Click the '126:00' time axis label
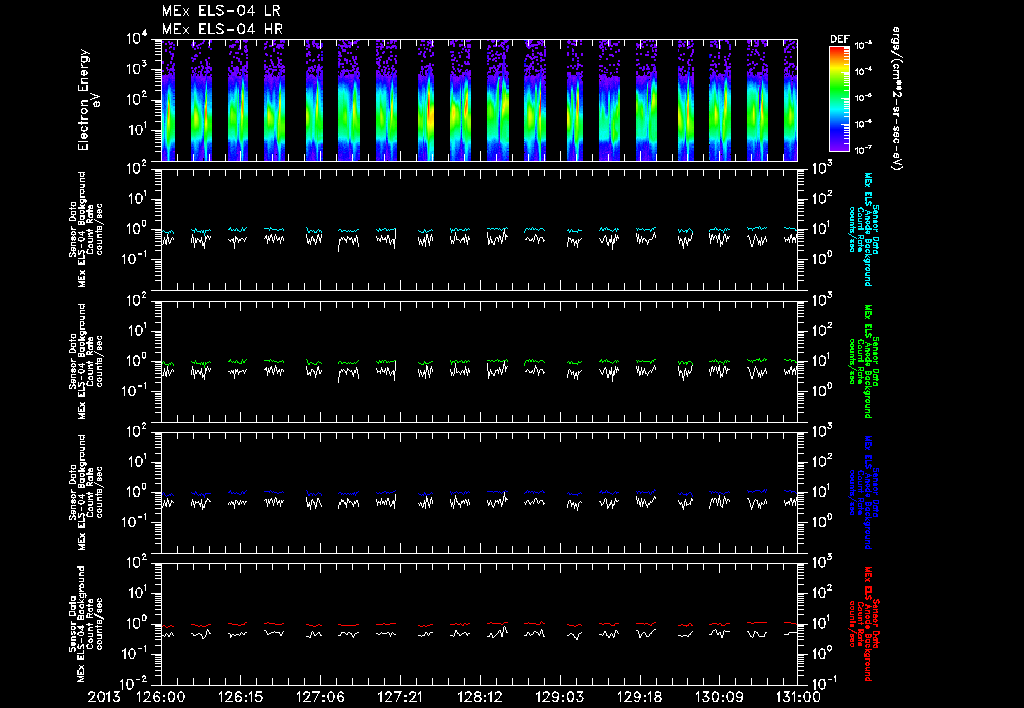1024x708 pixels. click(161, 697)
